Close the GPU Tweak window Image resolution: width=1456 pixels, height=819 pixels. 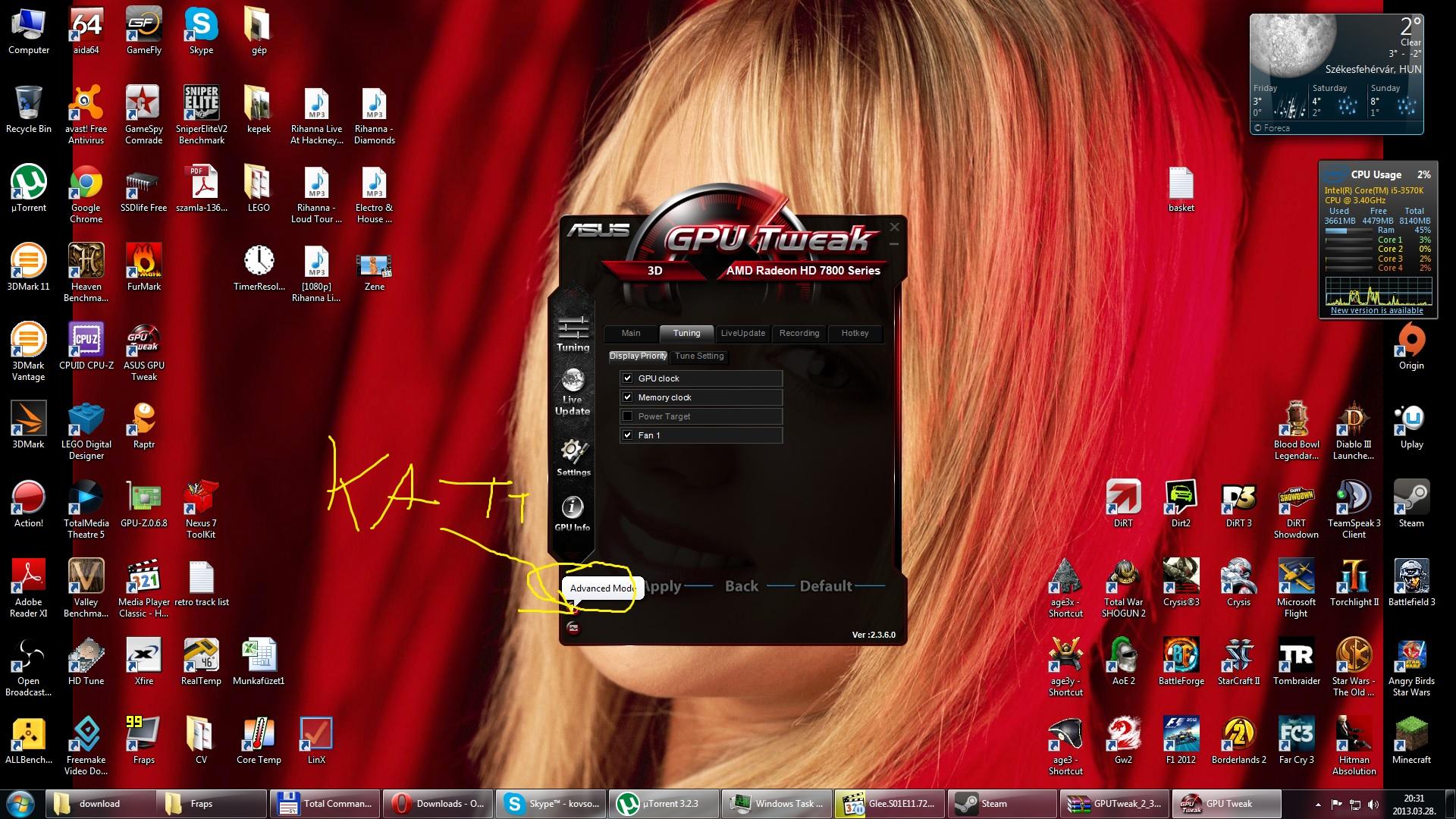(895, 227)
